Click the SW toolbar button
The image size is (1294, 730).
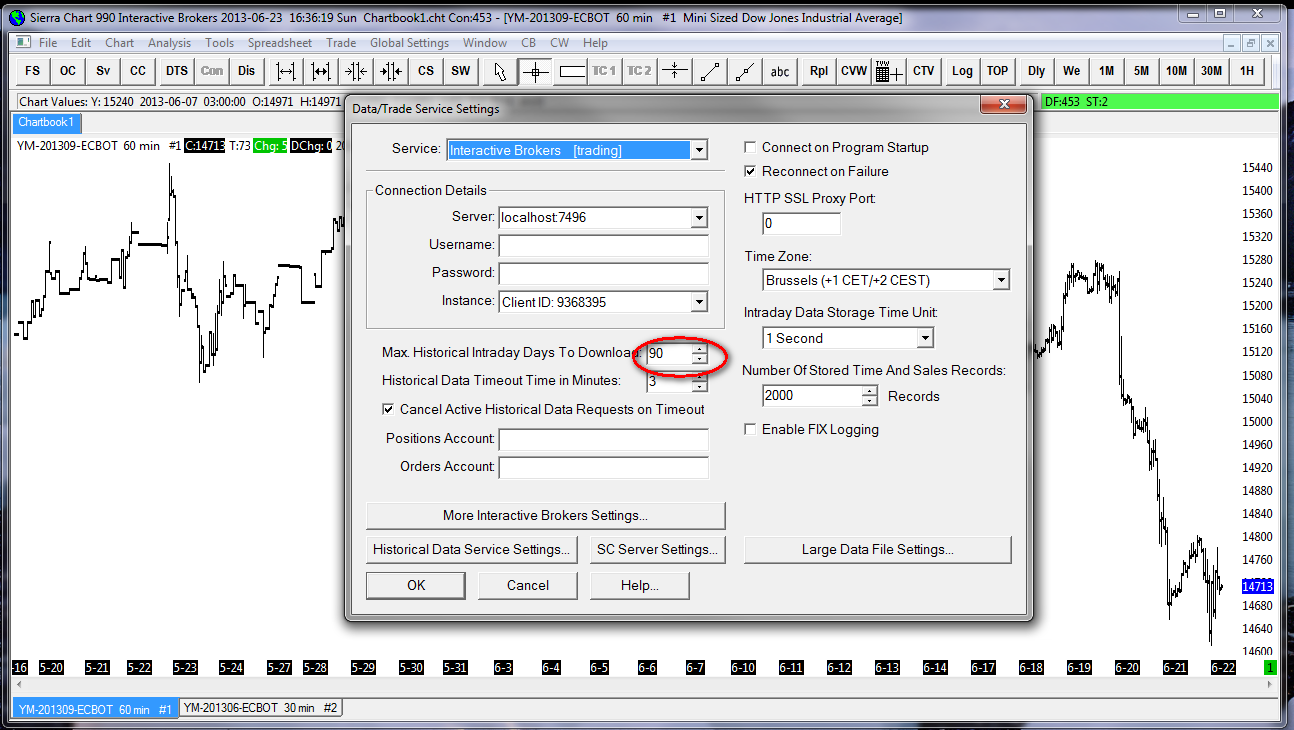point(461,71)
